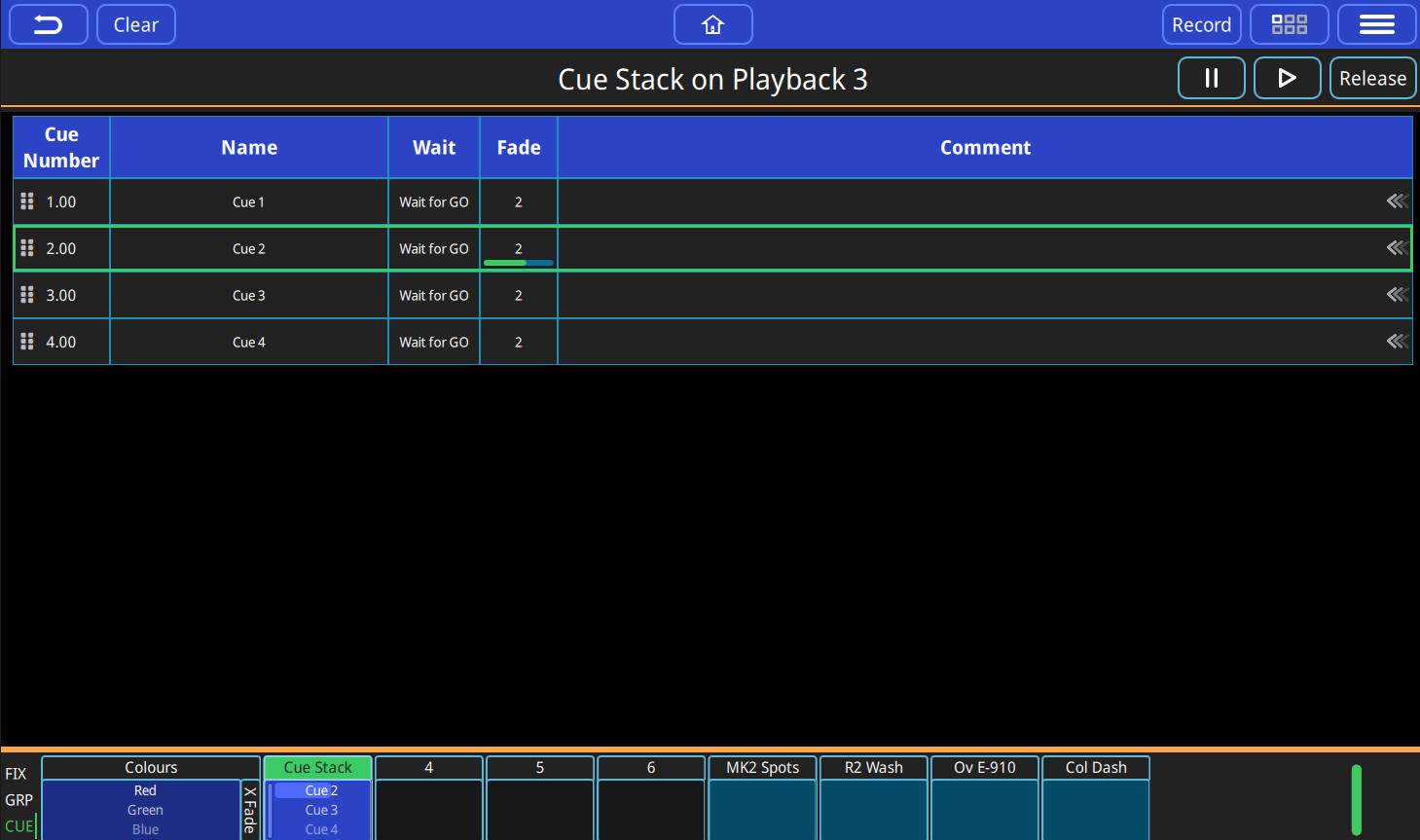The height and width of the screenshot is (840, 1420).
Task: Expand Cue 2 row double-chevron arrow
Action: [1397, 248]
